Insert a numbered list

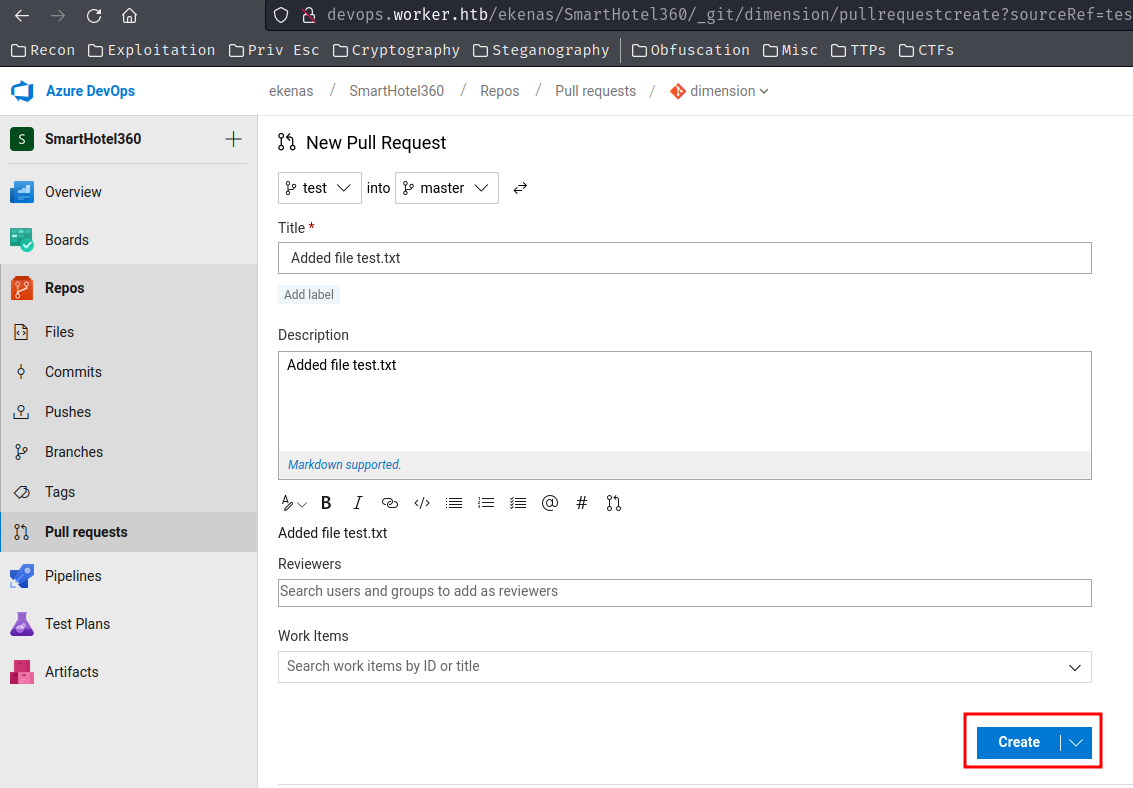(x=486, y=503)
